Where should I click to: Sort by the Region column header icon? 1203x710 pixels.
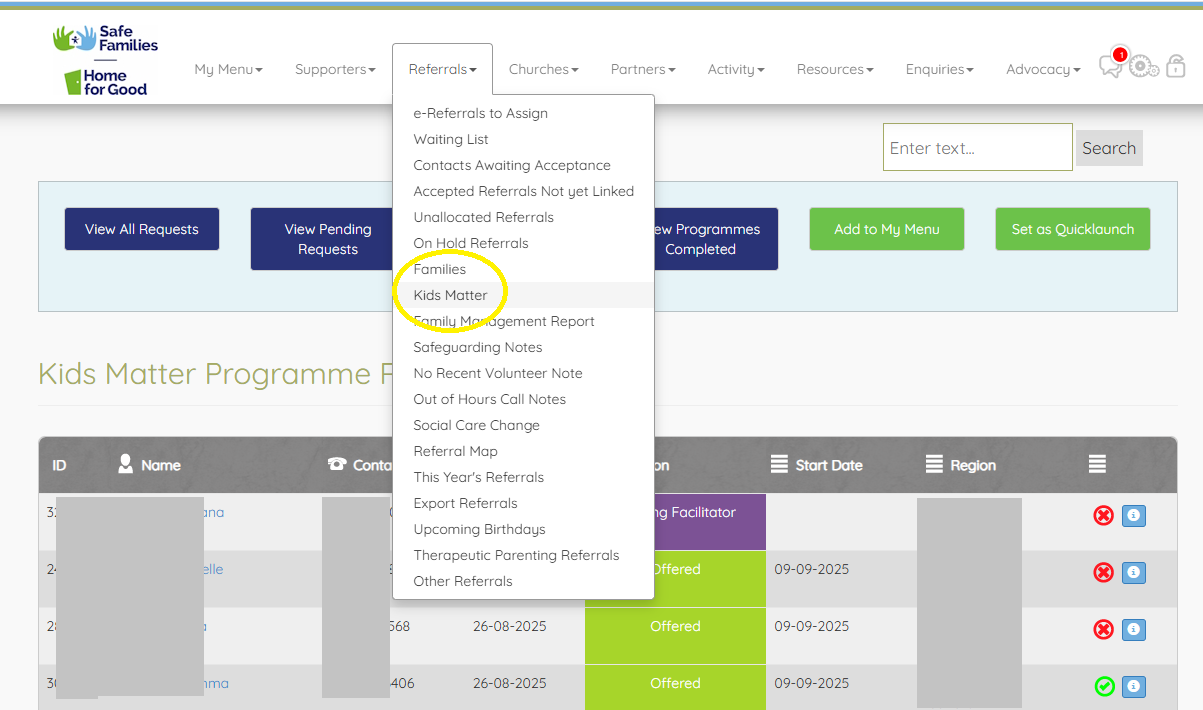934,464
